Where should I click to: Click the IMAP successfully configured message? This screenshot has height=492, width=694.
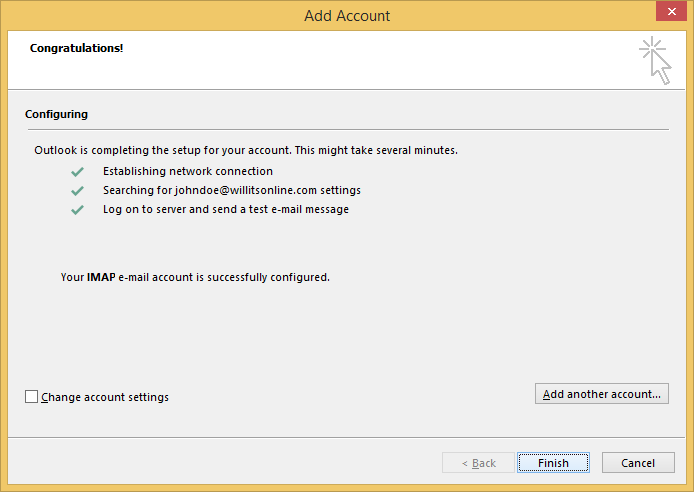tap(195, 277)
